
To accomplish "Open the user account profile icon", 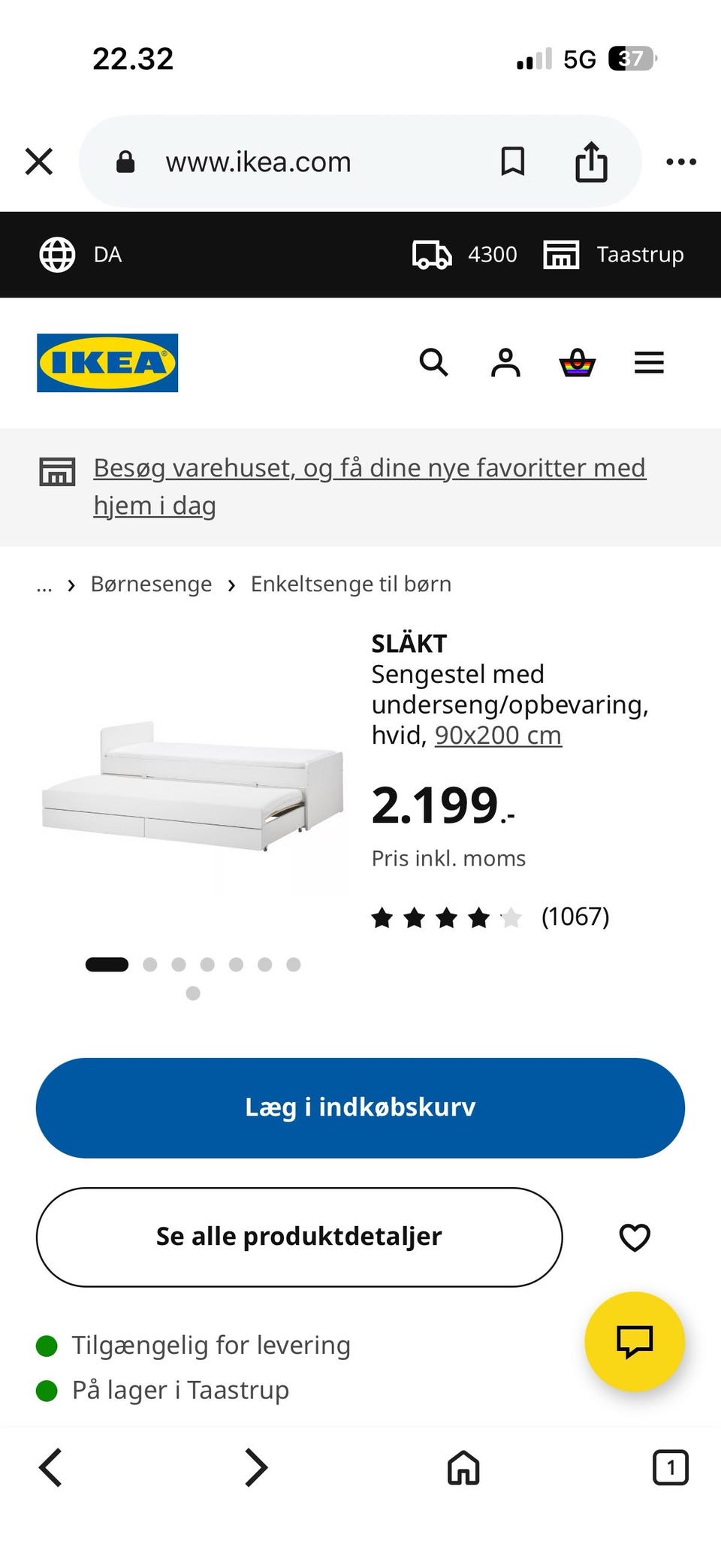I will 505,363.
